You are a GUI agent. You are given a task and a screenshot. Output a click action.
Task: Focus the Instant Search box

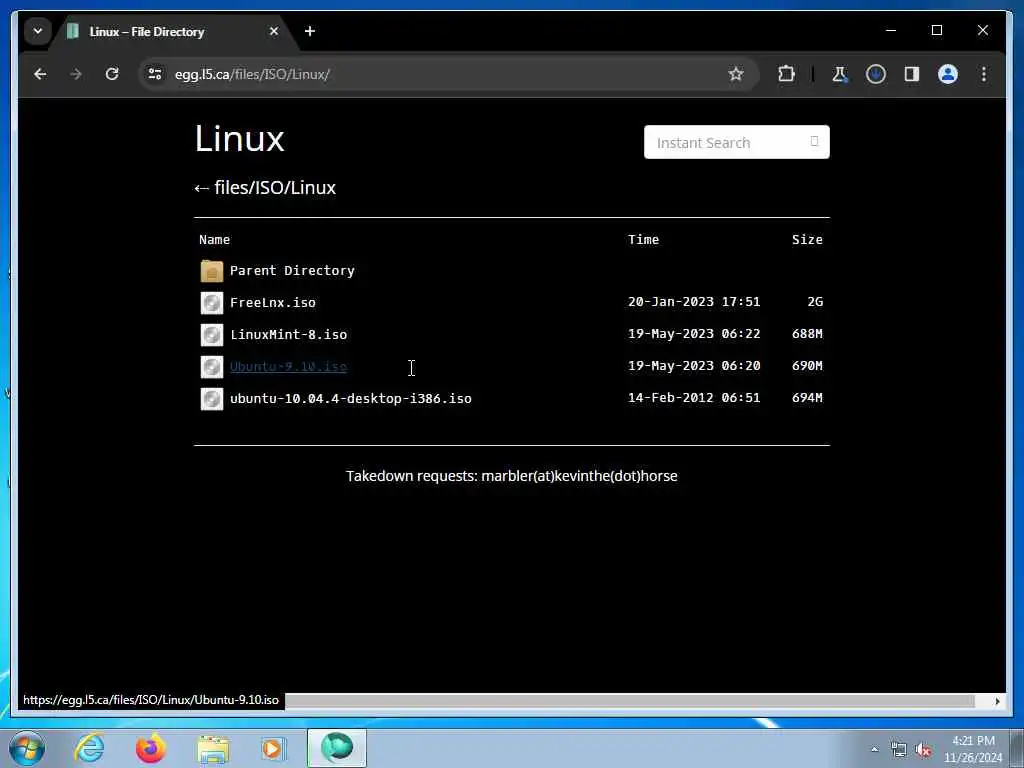tap(737, 142)
